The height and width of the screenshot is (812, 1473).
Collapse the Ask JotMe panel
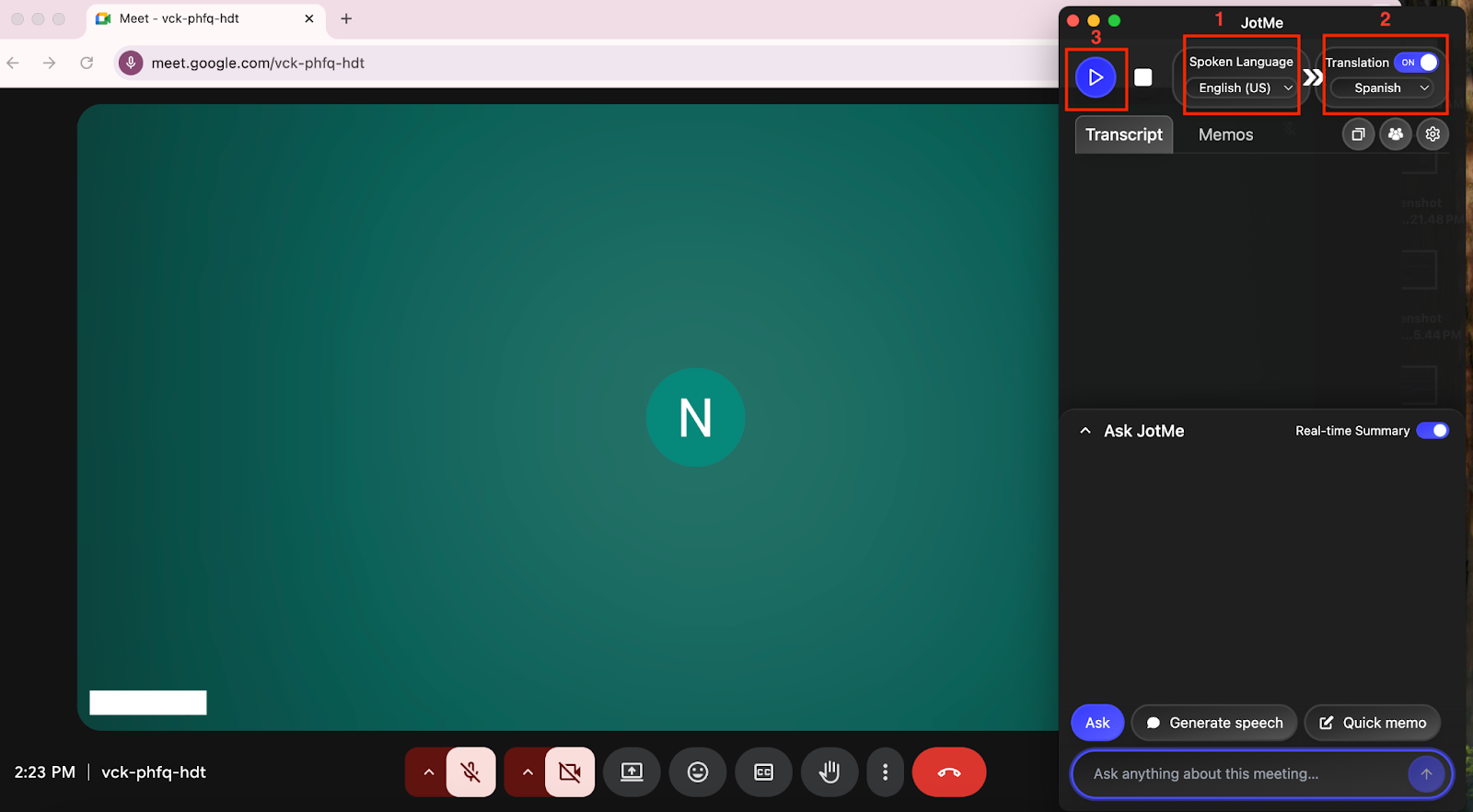(1085, 431)
